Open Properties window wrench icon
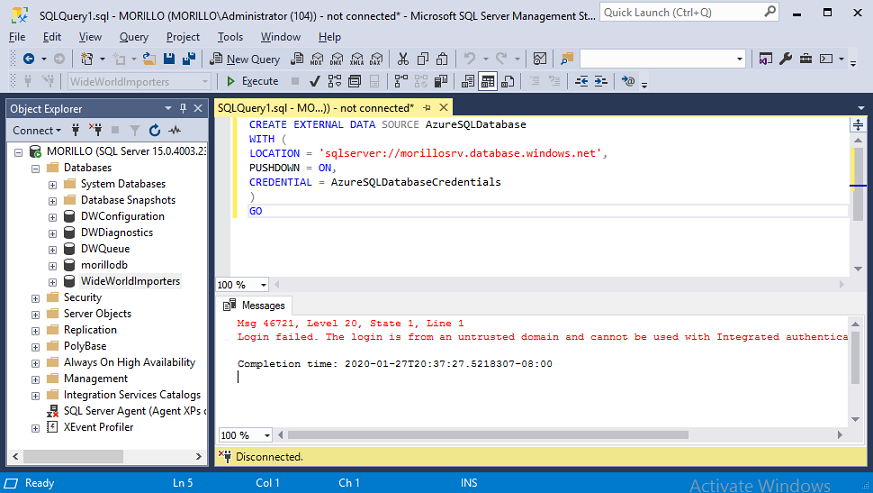Viewport: 873px width, 493px height. click(786, 58)
